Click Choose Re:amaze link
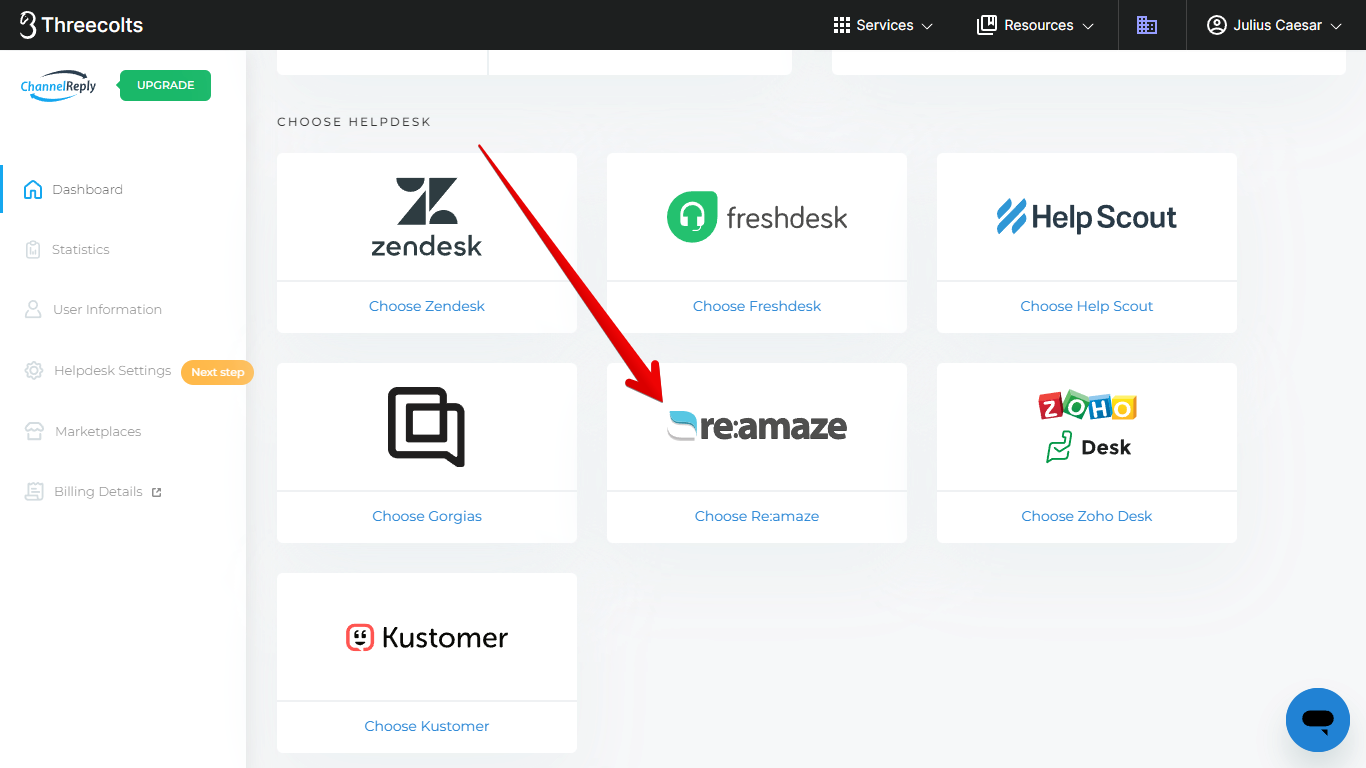Image resolution: width=1366 pixels, height=768 pixels. [756, 516]
